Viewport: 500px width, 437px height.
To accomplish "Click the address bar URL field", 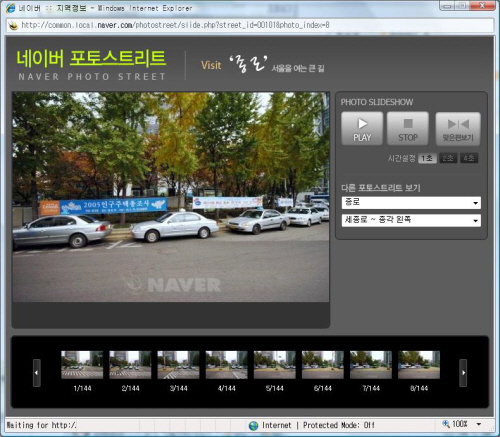I will coord(250,25).
